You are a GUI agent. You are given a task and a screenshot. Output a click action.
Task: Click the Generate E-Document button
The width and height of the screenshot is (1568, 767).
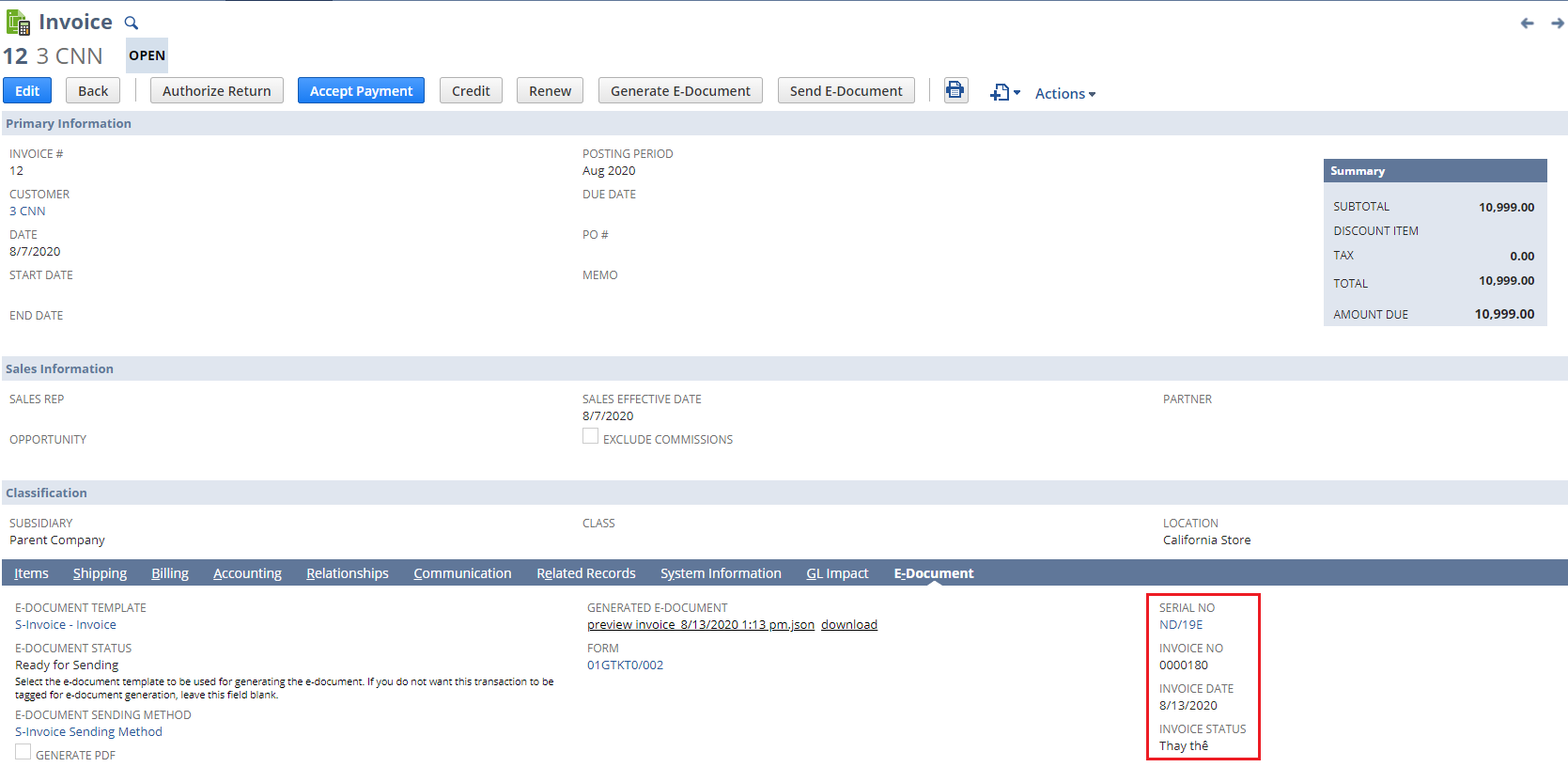pyautogui.click(x=680, y=91)
